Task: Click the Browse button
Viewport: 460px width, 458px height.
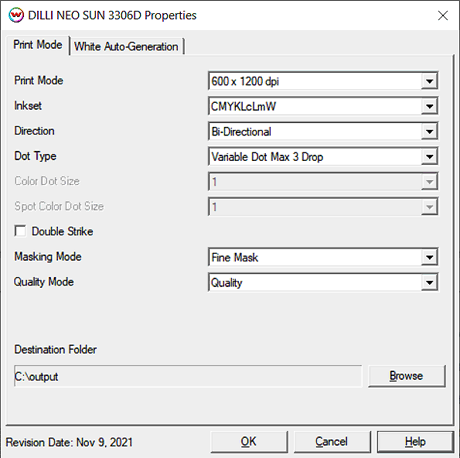Action: (406, 376)
